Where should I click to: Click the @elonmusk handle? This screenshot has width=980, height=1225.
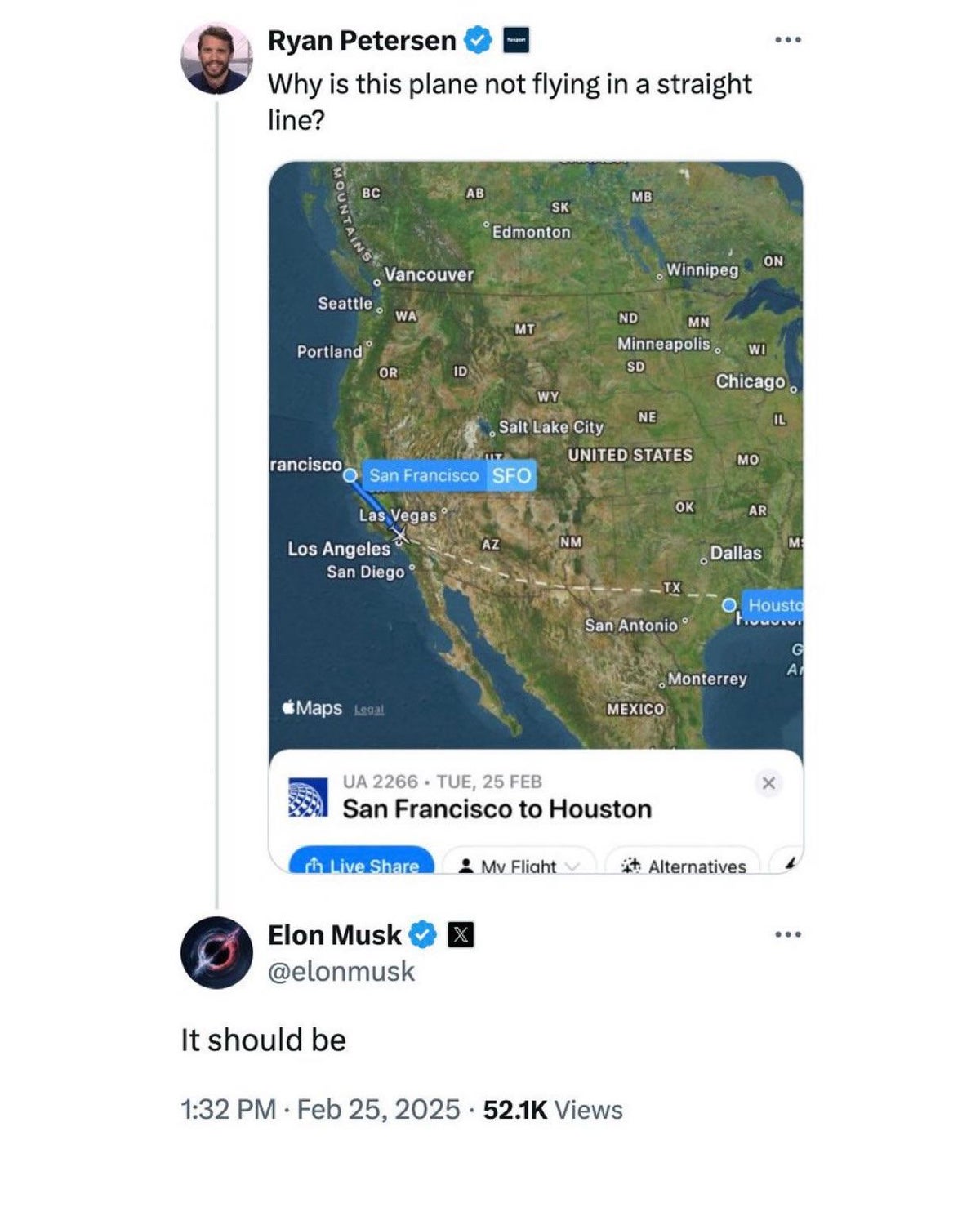pyautogui.click(x=340, y=972)
